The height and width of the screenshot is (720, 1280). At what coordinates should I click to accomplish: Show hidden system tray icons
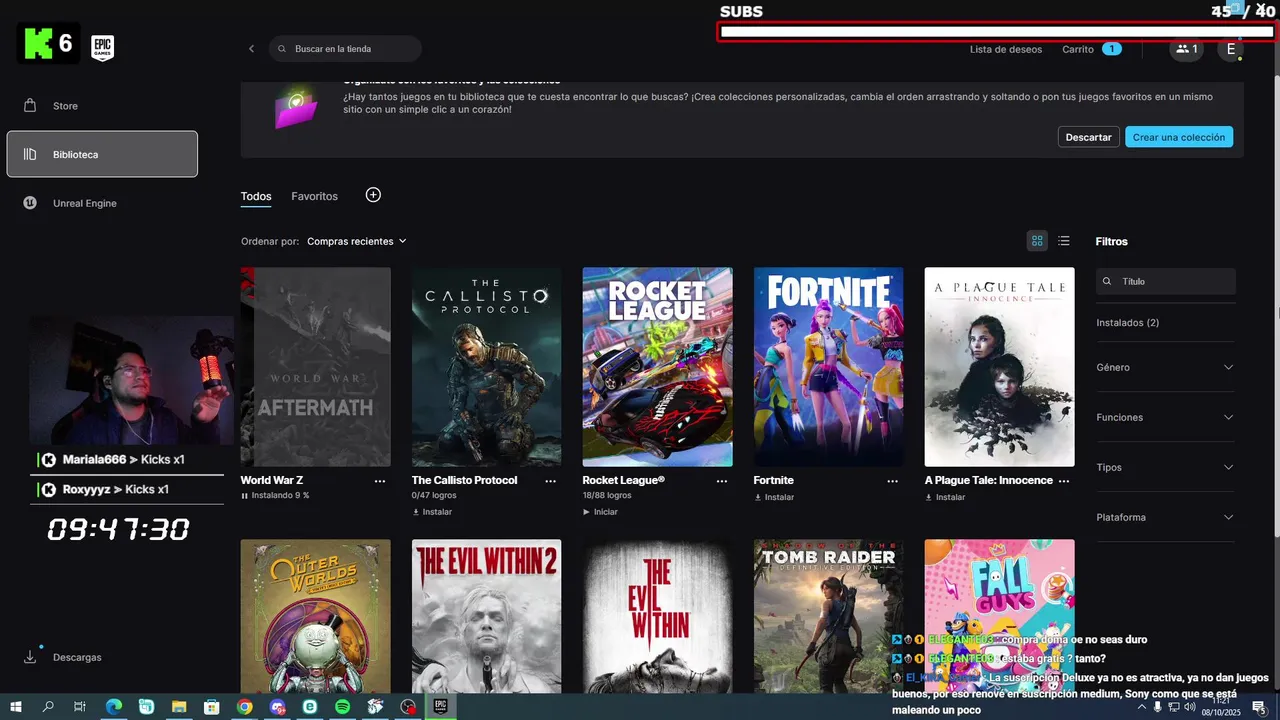[x=1142, y=707]
